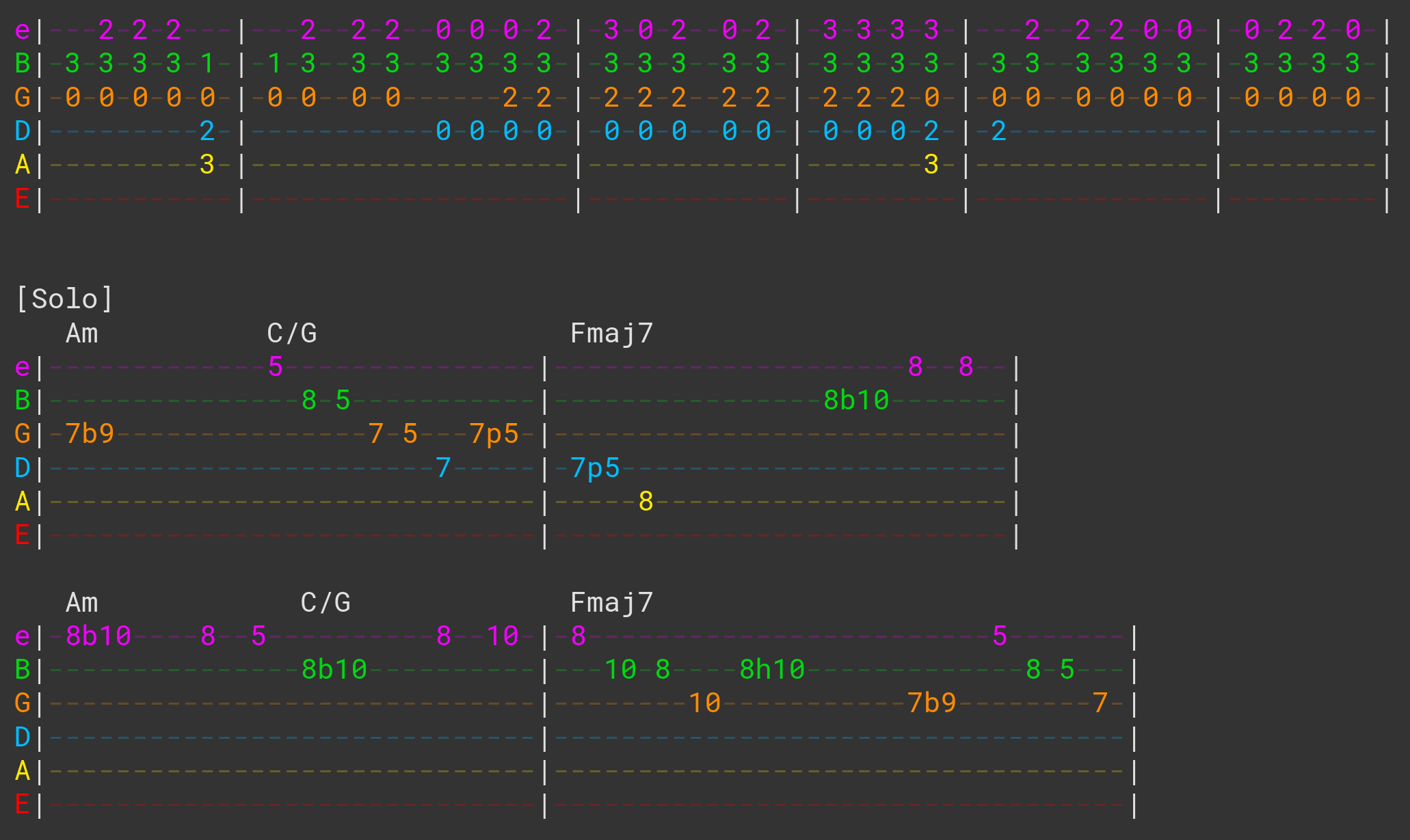Click the 8b10 bend on high e string

[98, 636]
